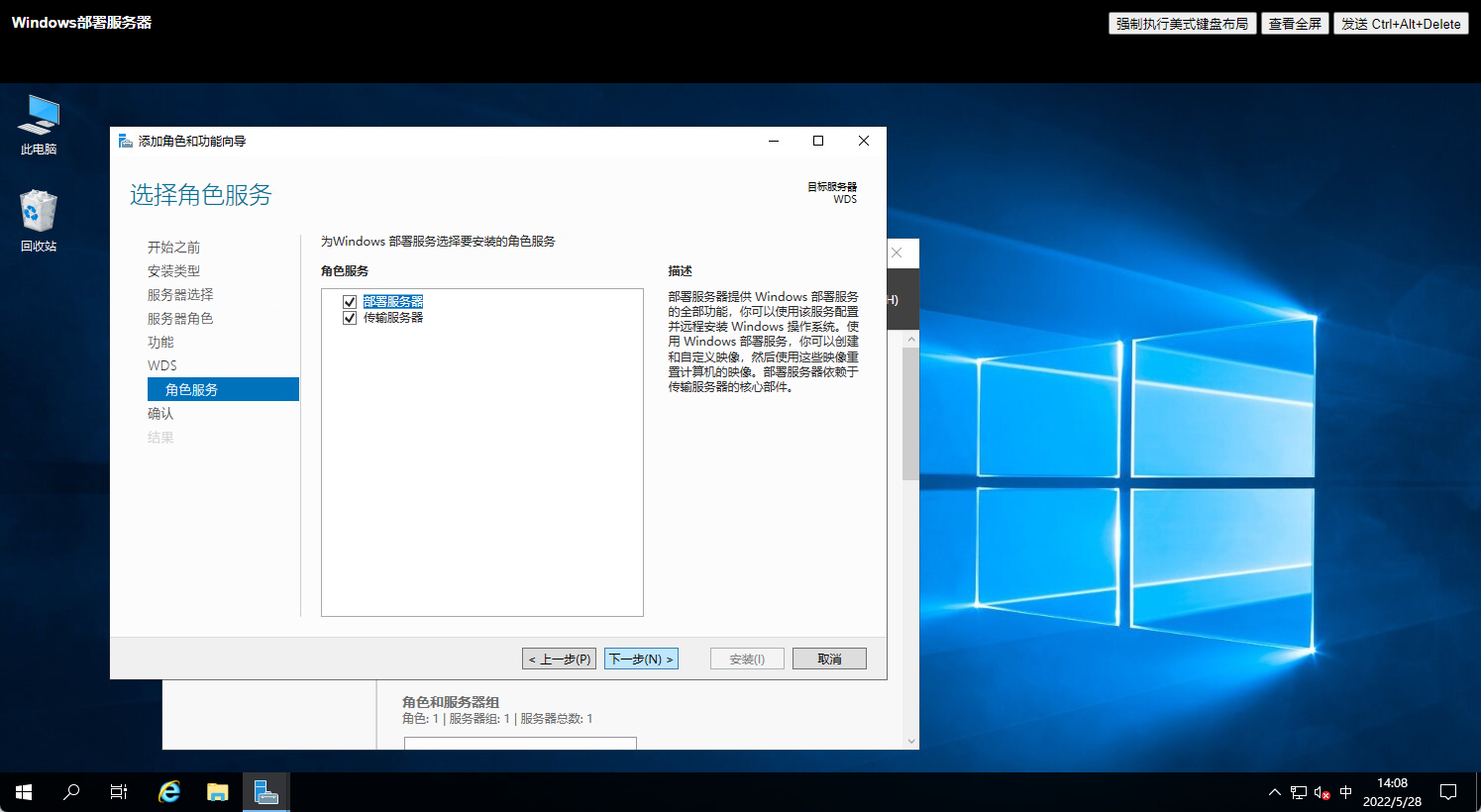
Task: Go to 服务器角色 wizard step
Action: pyautogui.click(x=180, y=319)
